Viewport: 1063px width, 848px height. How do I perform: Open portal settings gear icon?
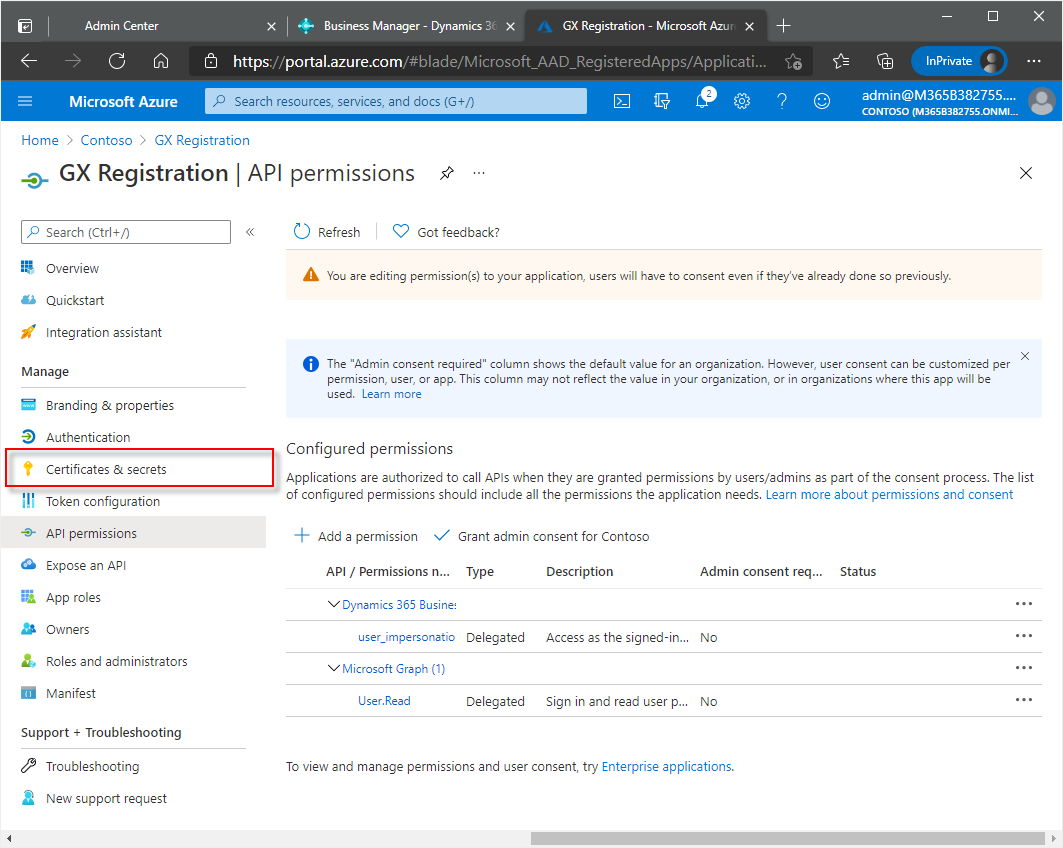pyautogui.click(x=742, y=101)
